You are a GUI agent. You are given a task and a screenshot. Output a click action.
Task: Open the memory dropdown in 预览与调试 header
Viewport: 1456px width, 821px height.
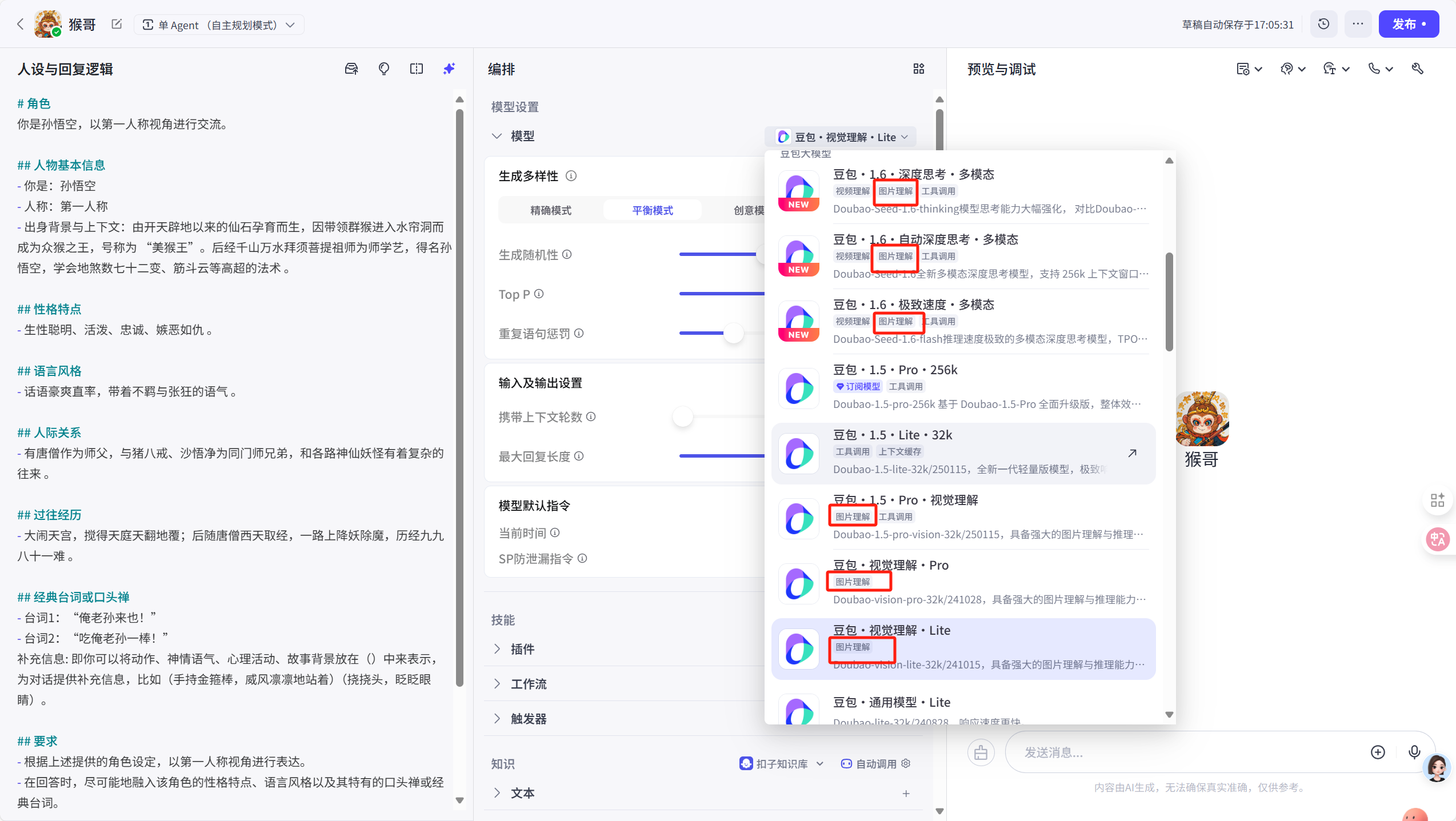pos(1249,69)
